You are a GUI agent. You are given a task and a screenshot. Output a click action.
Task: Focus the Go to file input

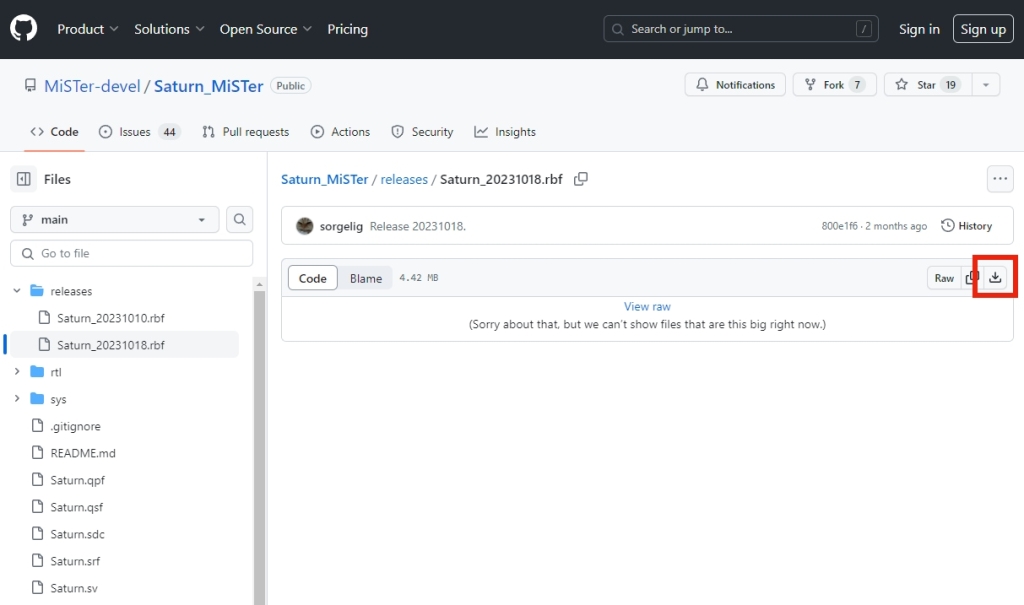point(132,253)
